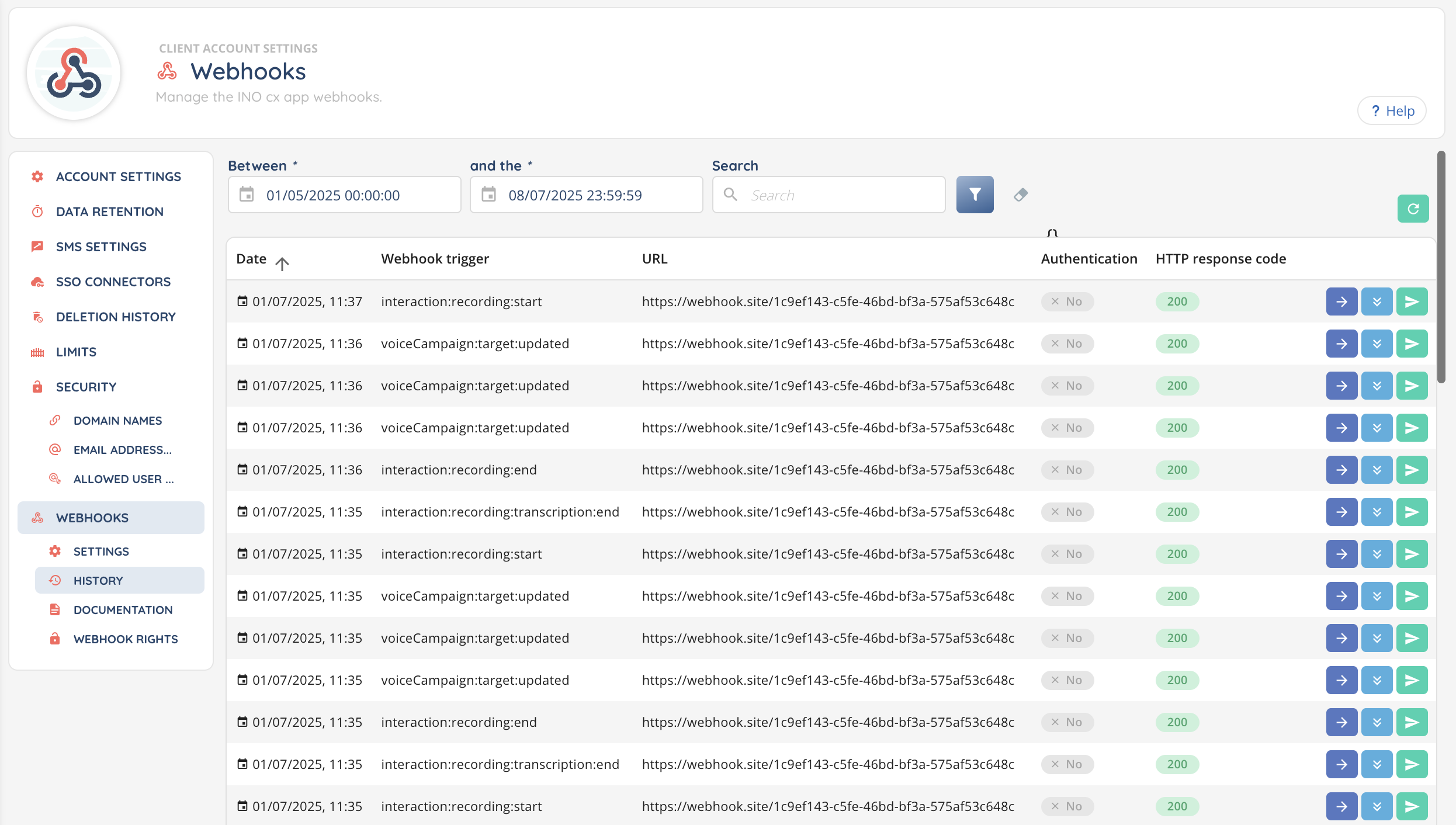The image size is (1456, 825).
Task: Click No authentication badge on first row
Action: [1067, 301]
